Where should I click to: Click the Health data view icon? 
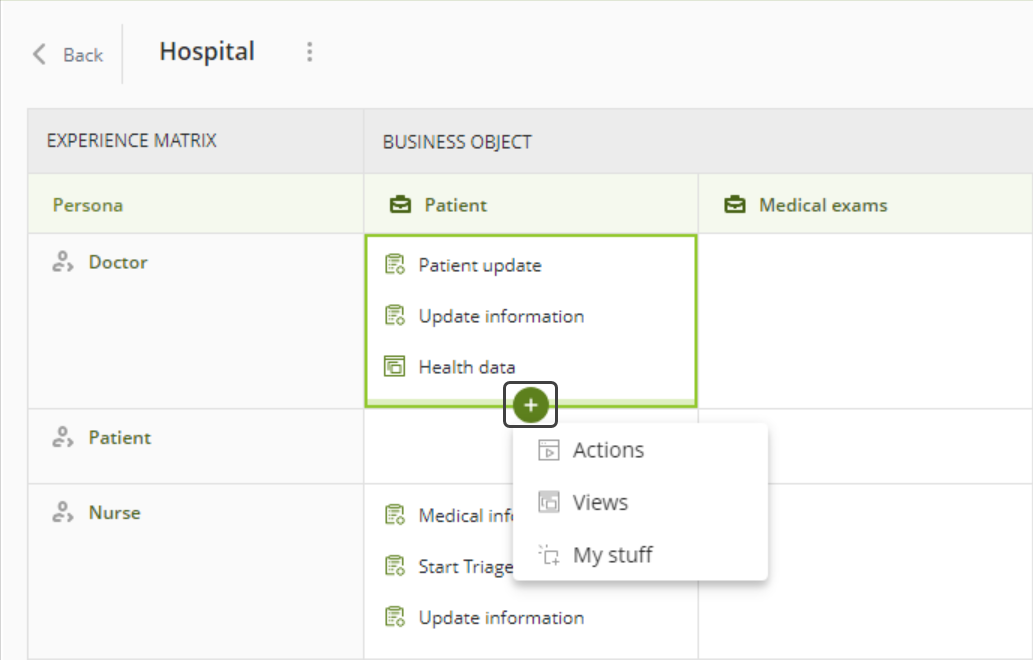pos(395,367)
